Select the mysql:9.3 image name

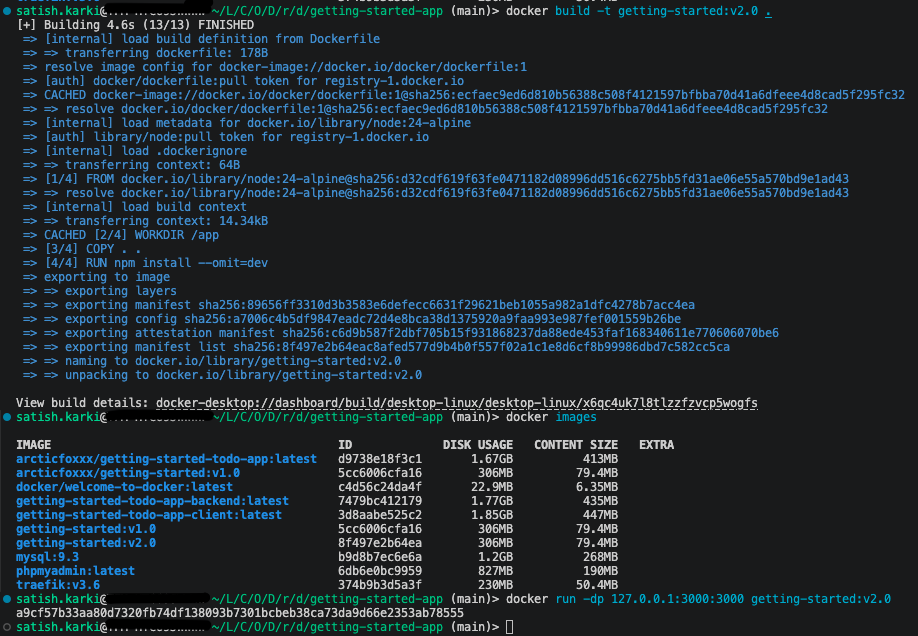click(x=47, y=557)
